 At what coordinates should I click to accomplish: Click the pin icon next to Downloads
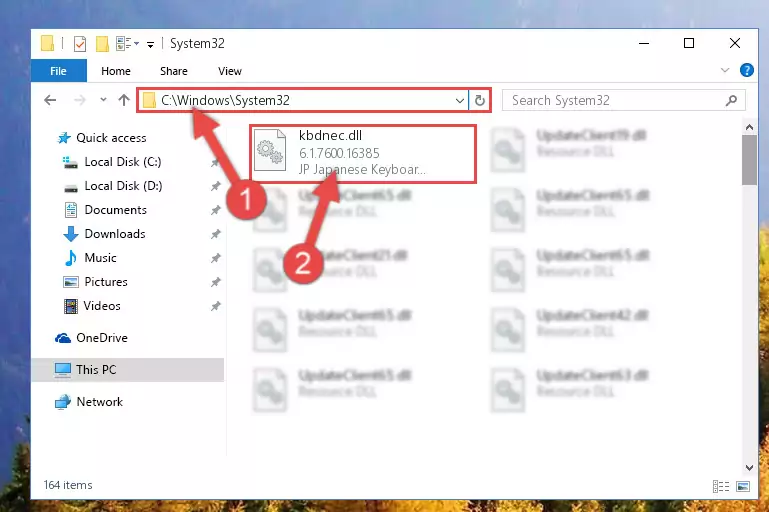(215, 234)
